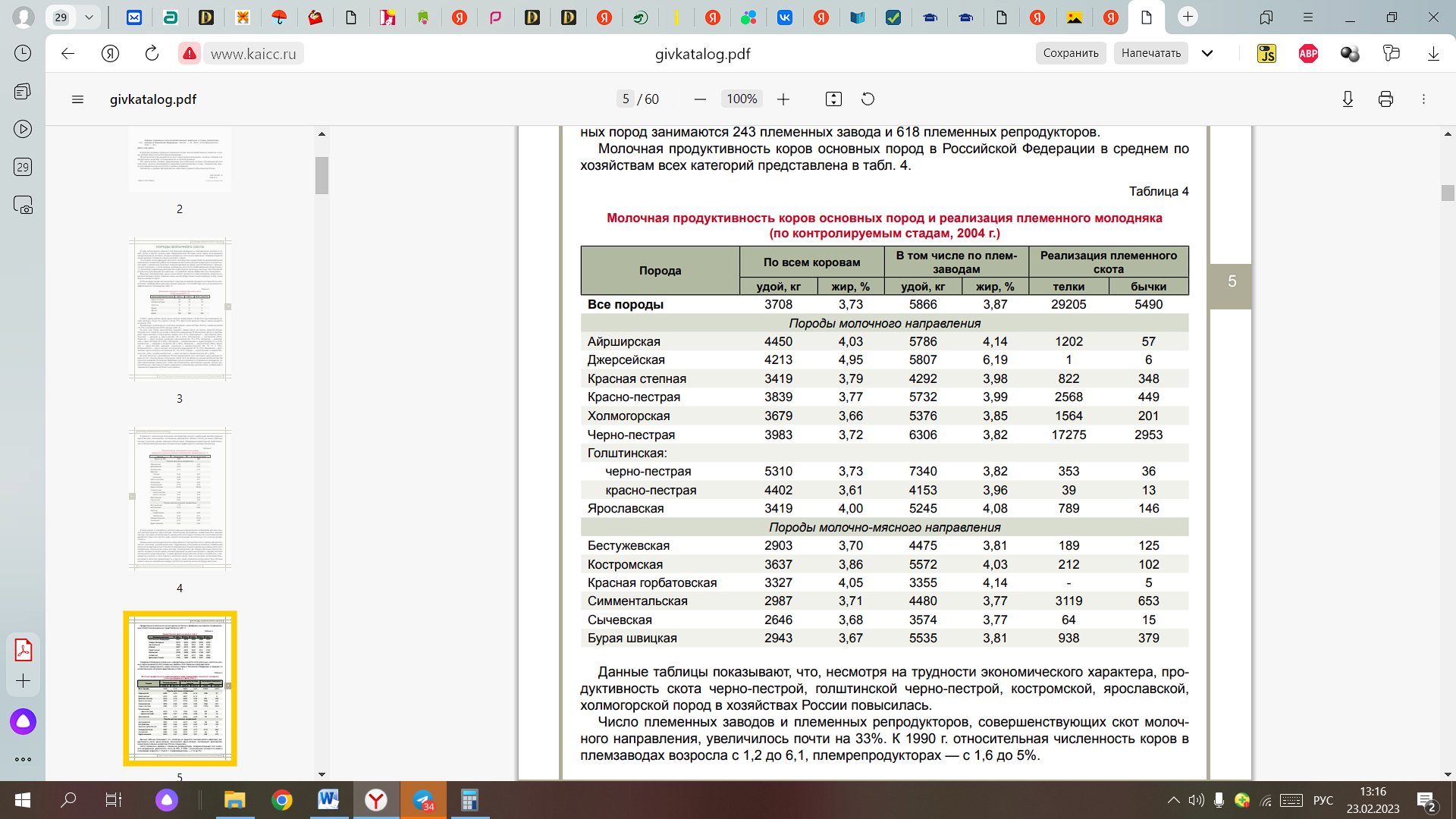Screen dimensions: 1456x819
Task: Select page 3 thumbnail
Action: [x=180, y=309]
